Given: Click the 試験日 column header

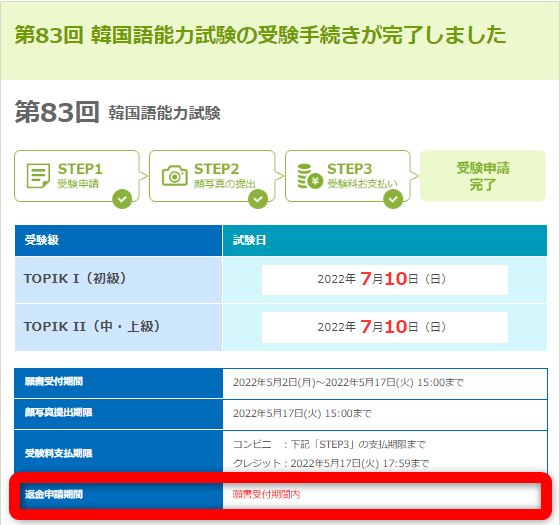Looking at the screenshot, I should (x=385, y=240).
